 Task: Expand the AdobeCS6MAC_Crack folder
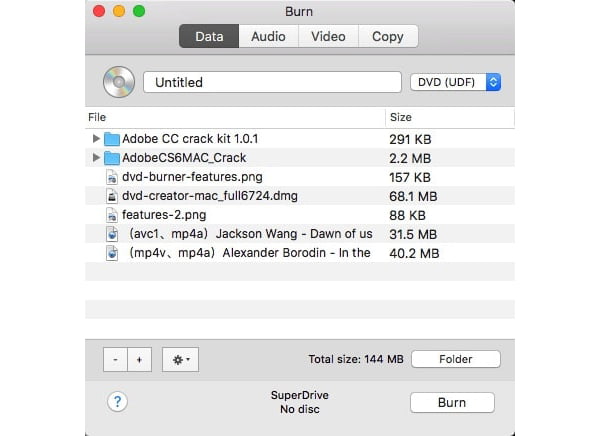[96, 157]
